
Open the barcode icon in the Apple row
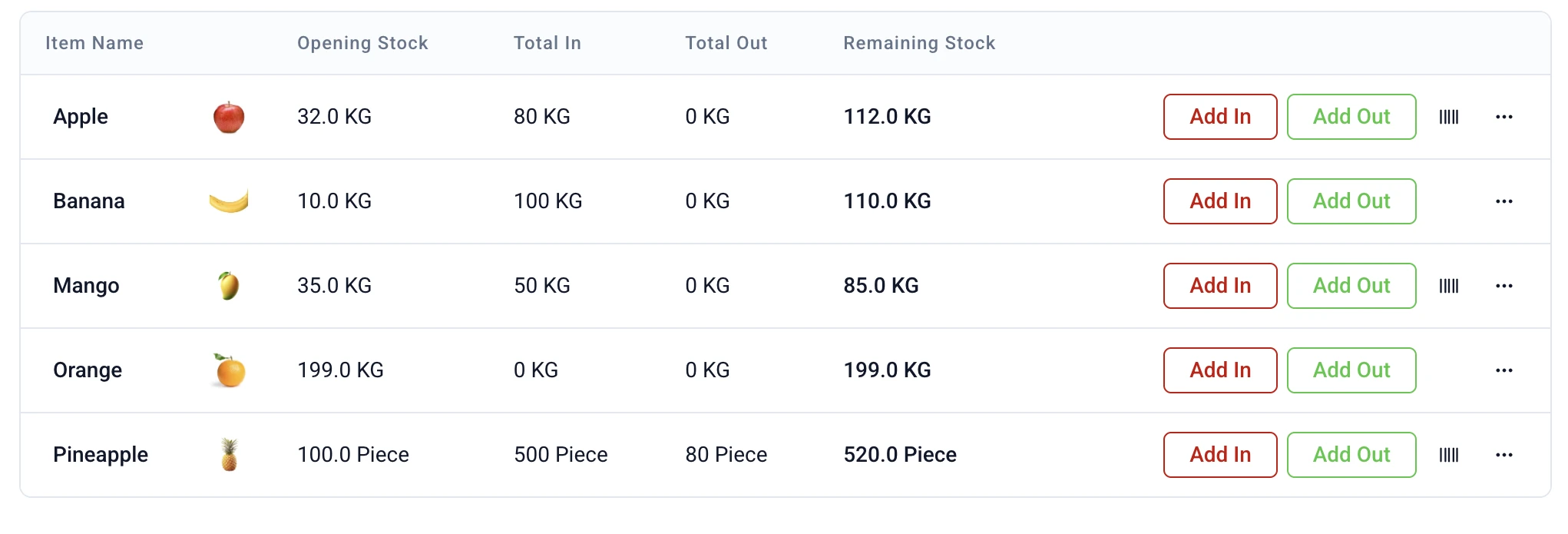(x=1451, y=117)
